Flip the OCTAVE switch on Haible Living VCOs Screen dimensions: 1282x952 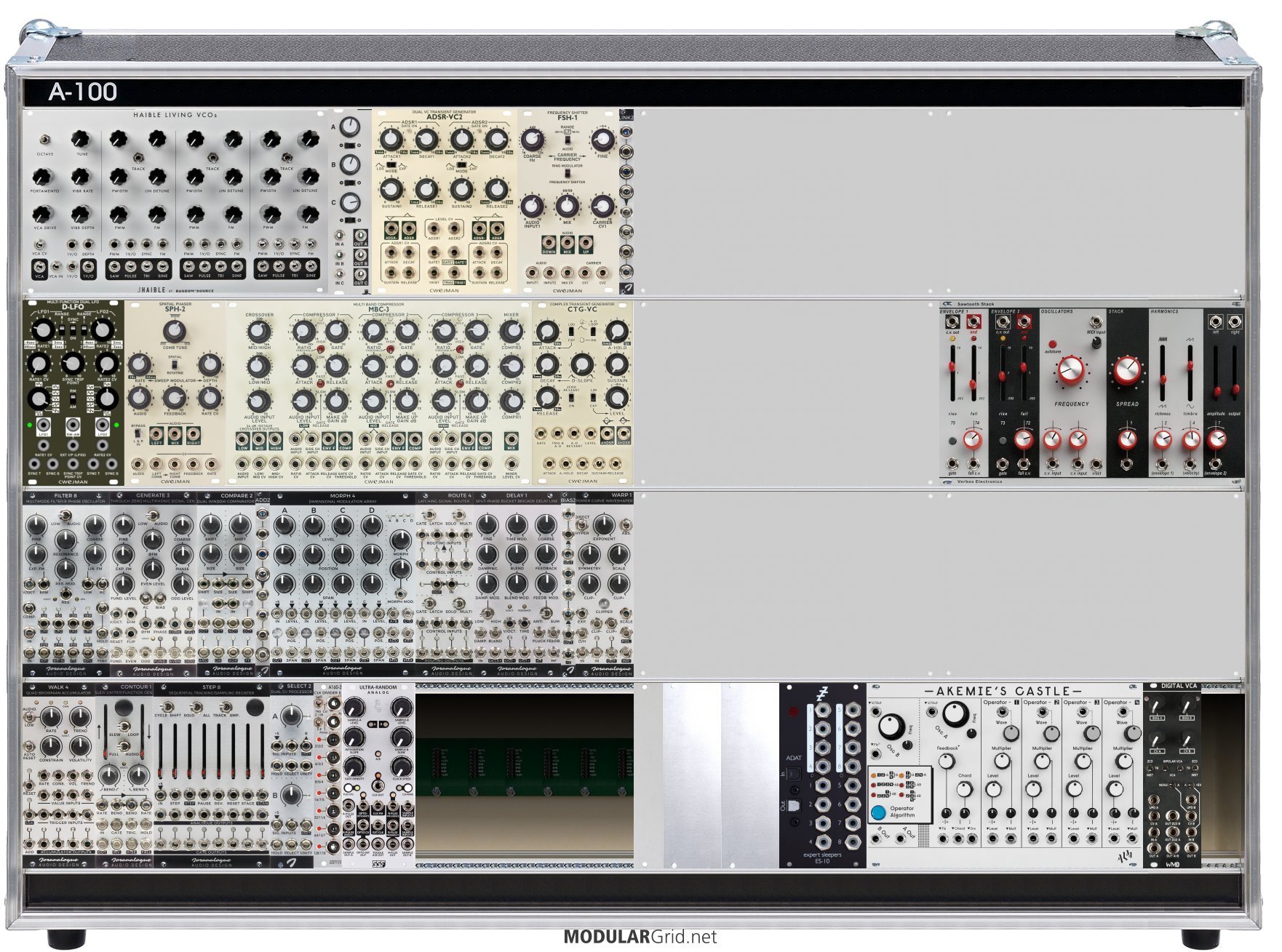(x=45, y=140)
